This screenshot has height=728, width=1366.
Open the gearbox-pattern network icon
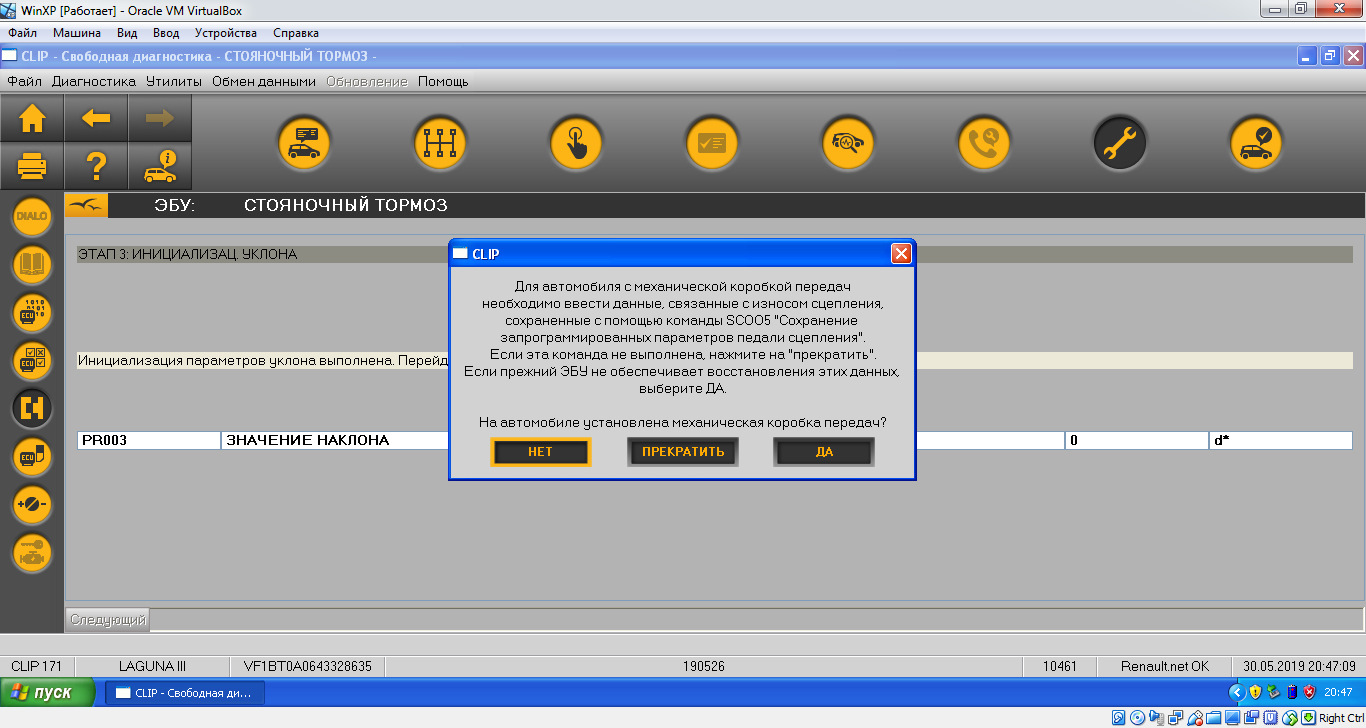point(439,143)
